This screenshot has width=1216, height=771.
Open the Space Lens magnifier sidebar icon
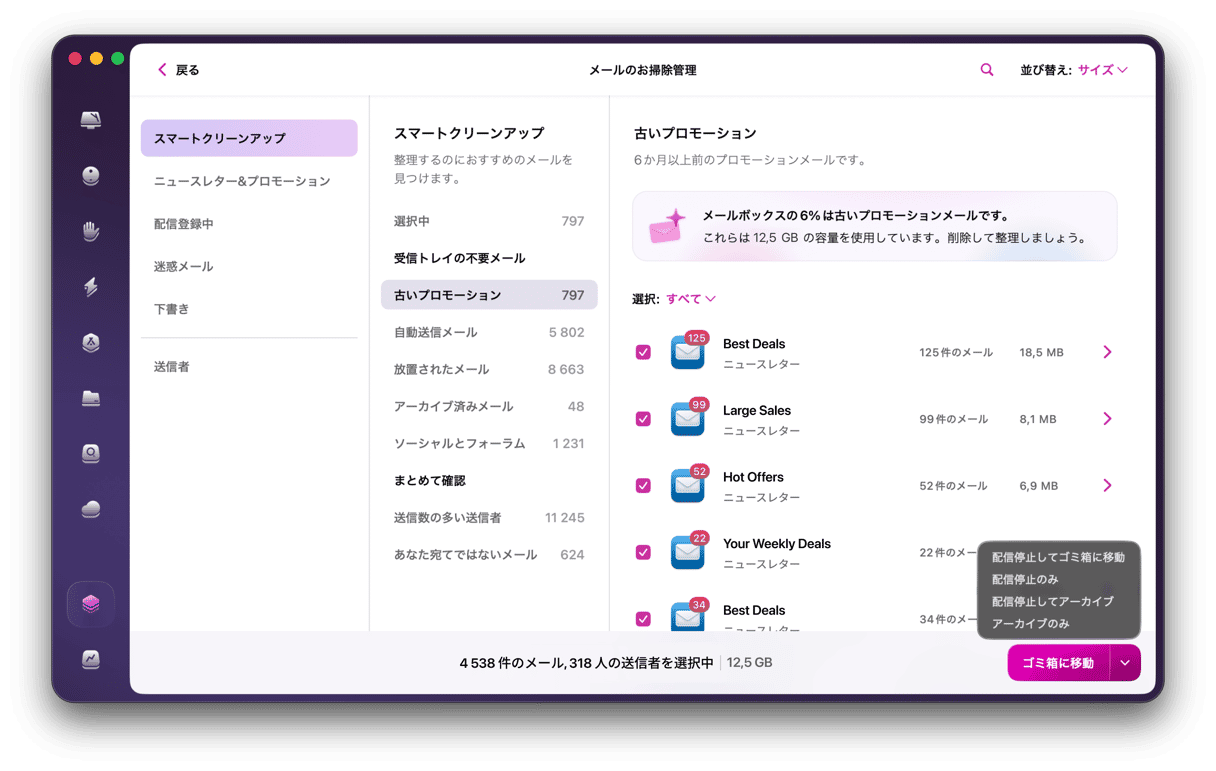point(91,454)
